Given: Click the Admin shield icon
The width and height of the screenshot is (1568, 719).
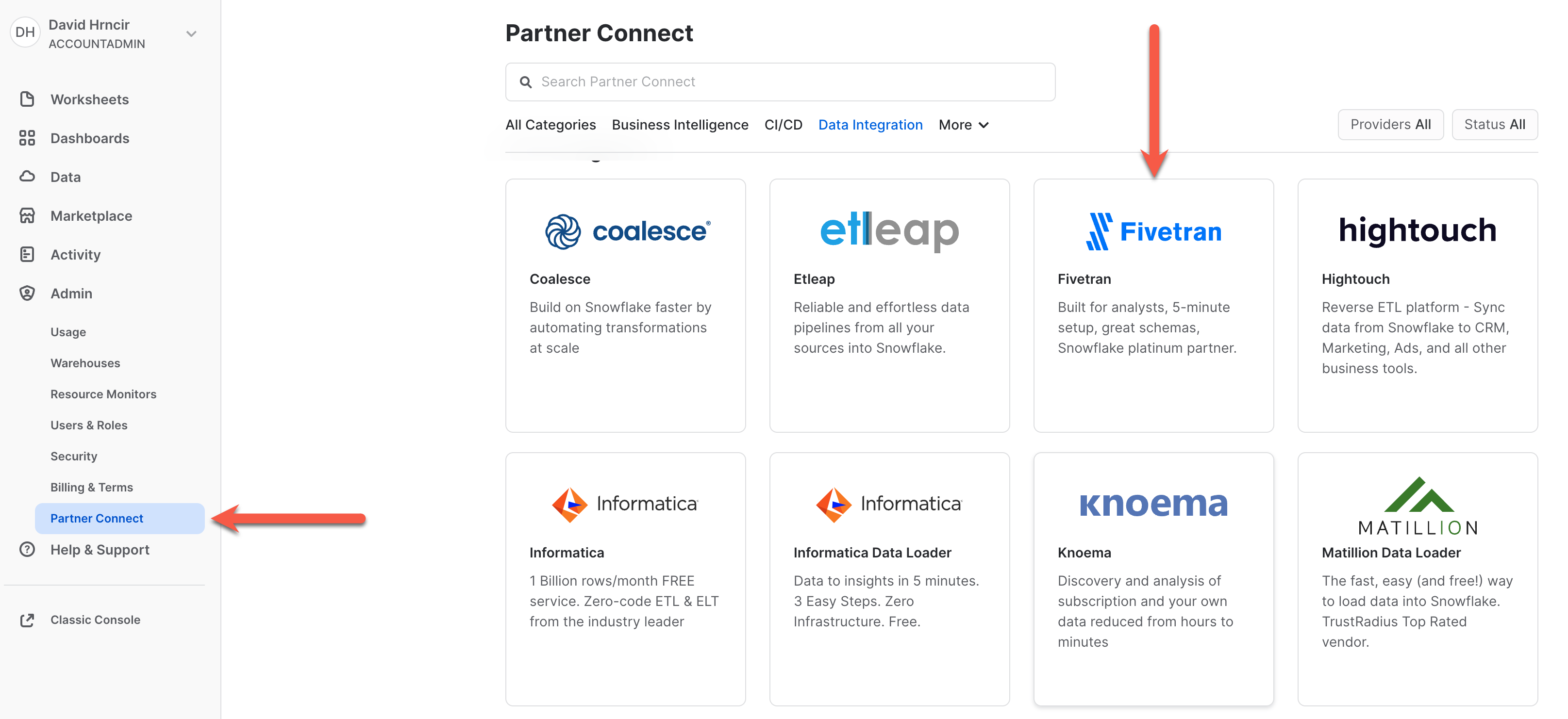Looking at the screenshot, I should tap(27, 293).
